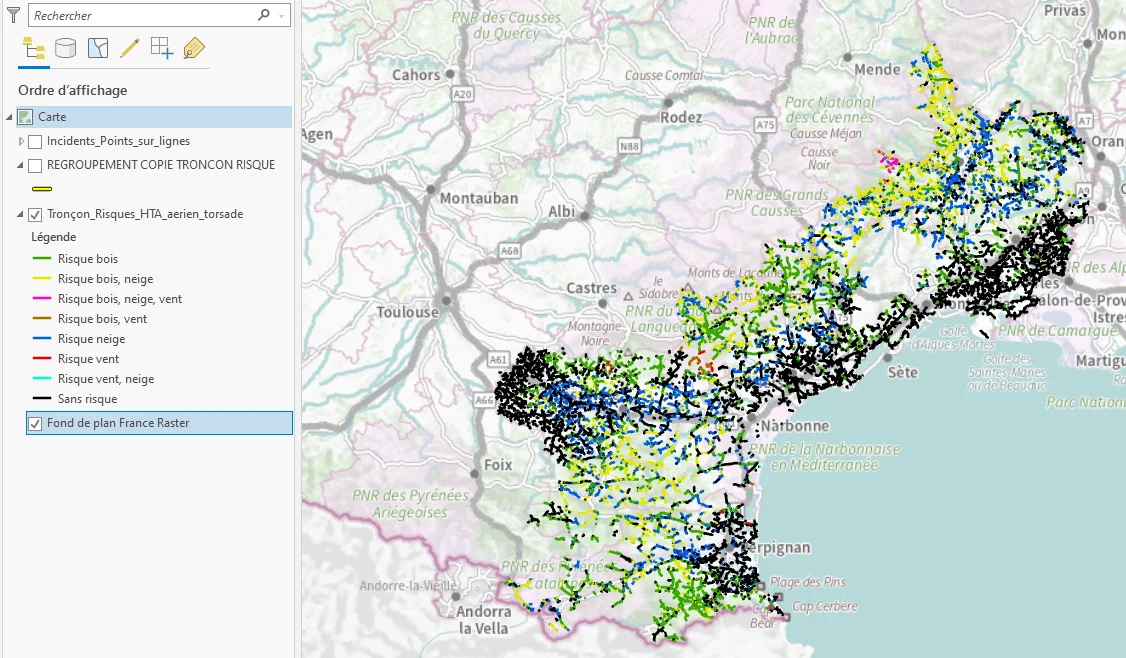Image resolution: width=1126 pixels, height=658 pixels.
Task: Select REGROUPEMENT COPIE TRONCON RISQUE layer name
Action: (161, 164)
